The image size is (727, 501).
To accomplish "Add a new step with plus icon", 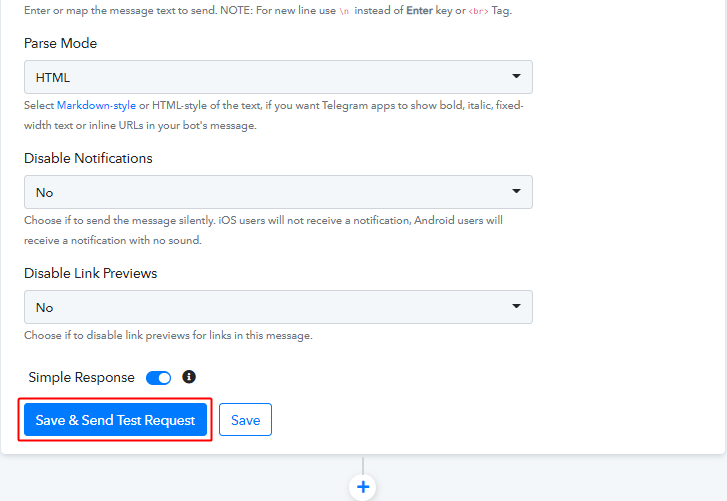I will coord(363,487).
